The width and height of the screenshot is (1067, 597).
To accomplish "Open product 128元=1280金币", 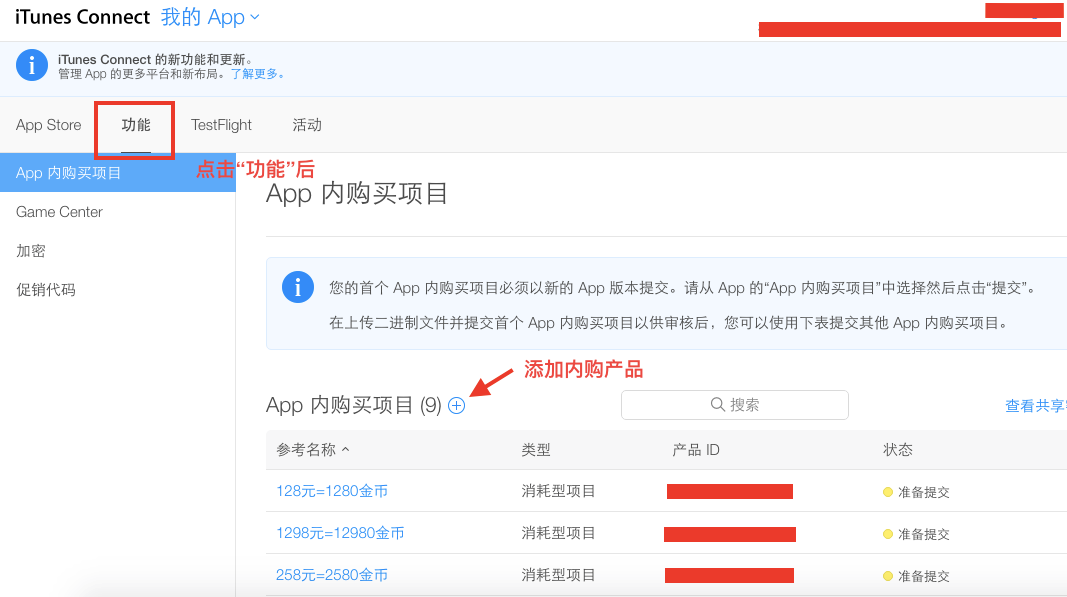I will pos(332,491).
